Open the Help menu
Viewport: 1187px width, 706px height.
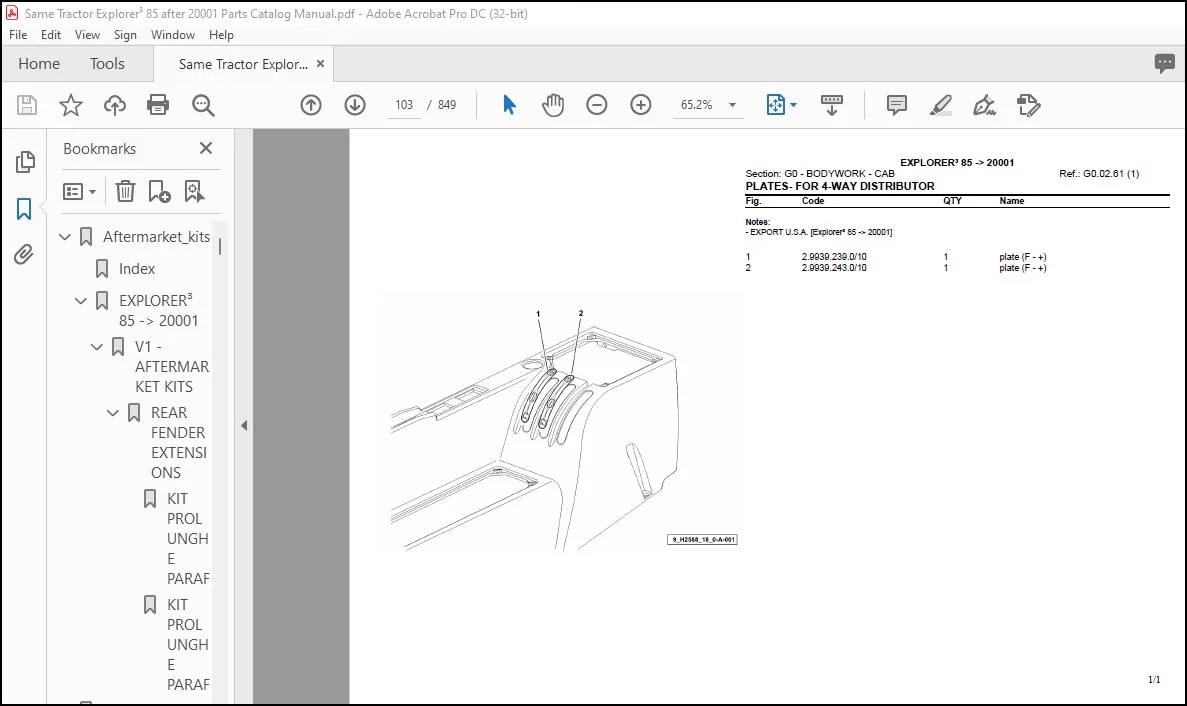[x=221, y=35]
